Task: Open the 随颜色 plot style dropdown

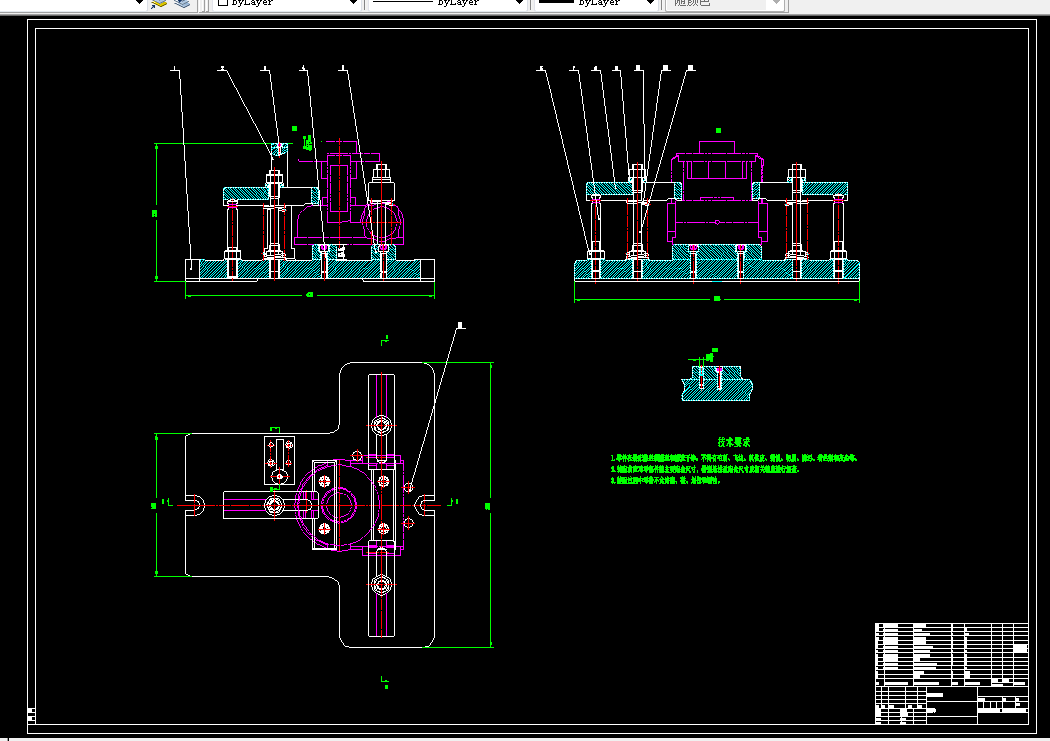Action: point(775,3)
